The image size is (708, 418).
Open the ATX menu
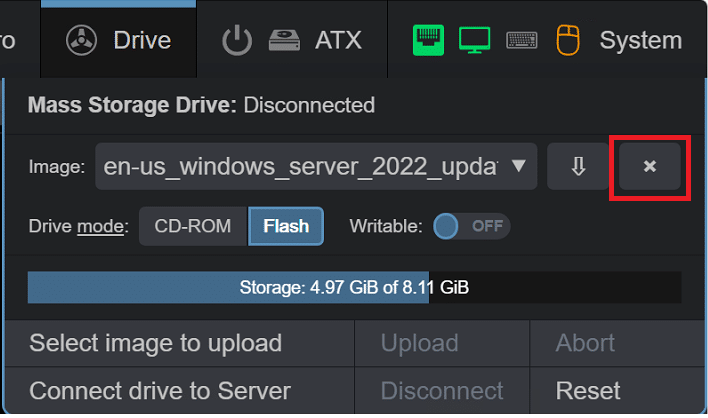pyautogui.click(x=292, y=40)
